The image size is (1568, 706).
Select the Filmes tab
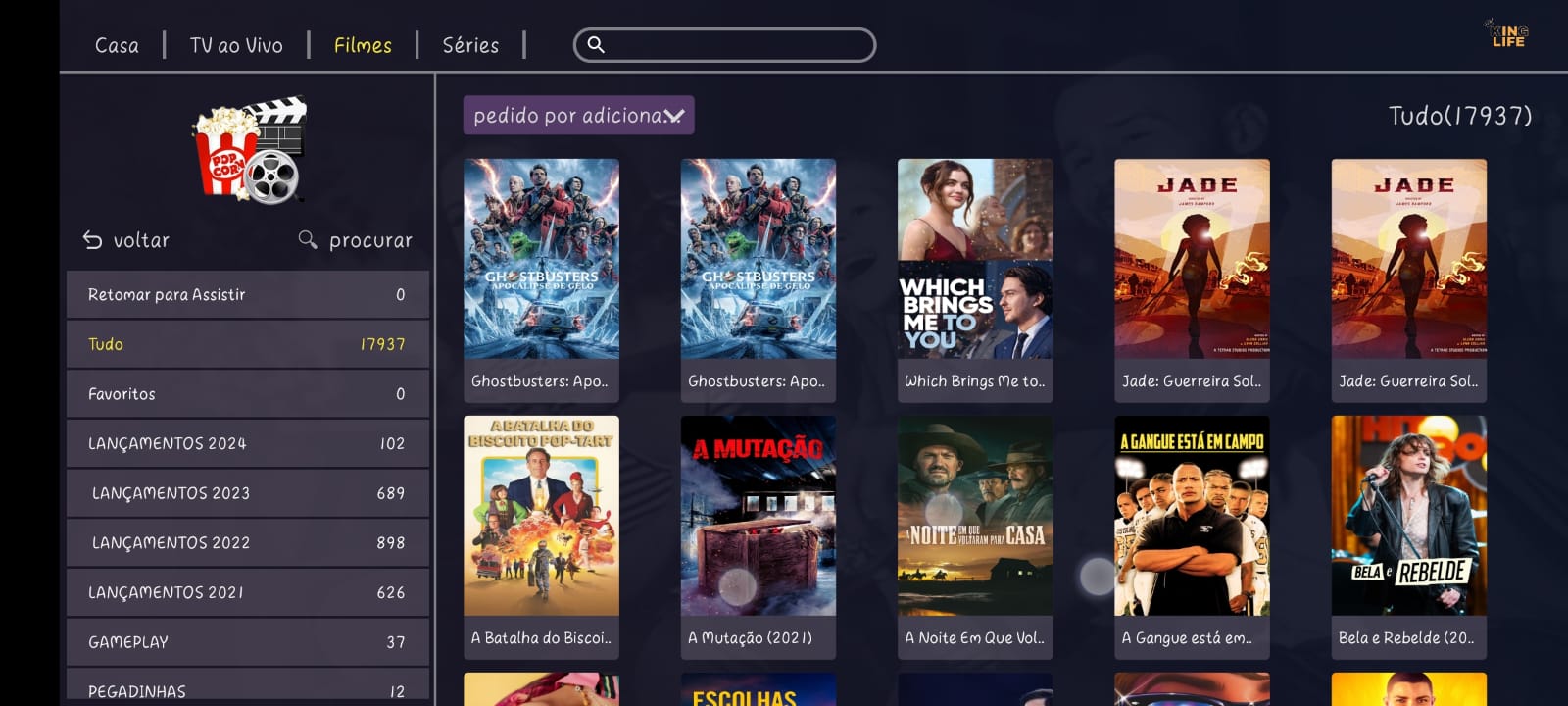tap(363, 45)
